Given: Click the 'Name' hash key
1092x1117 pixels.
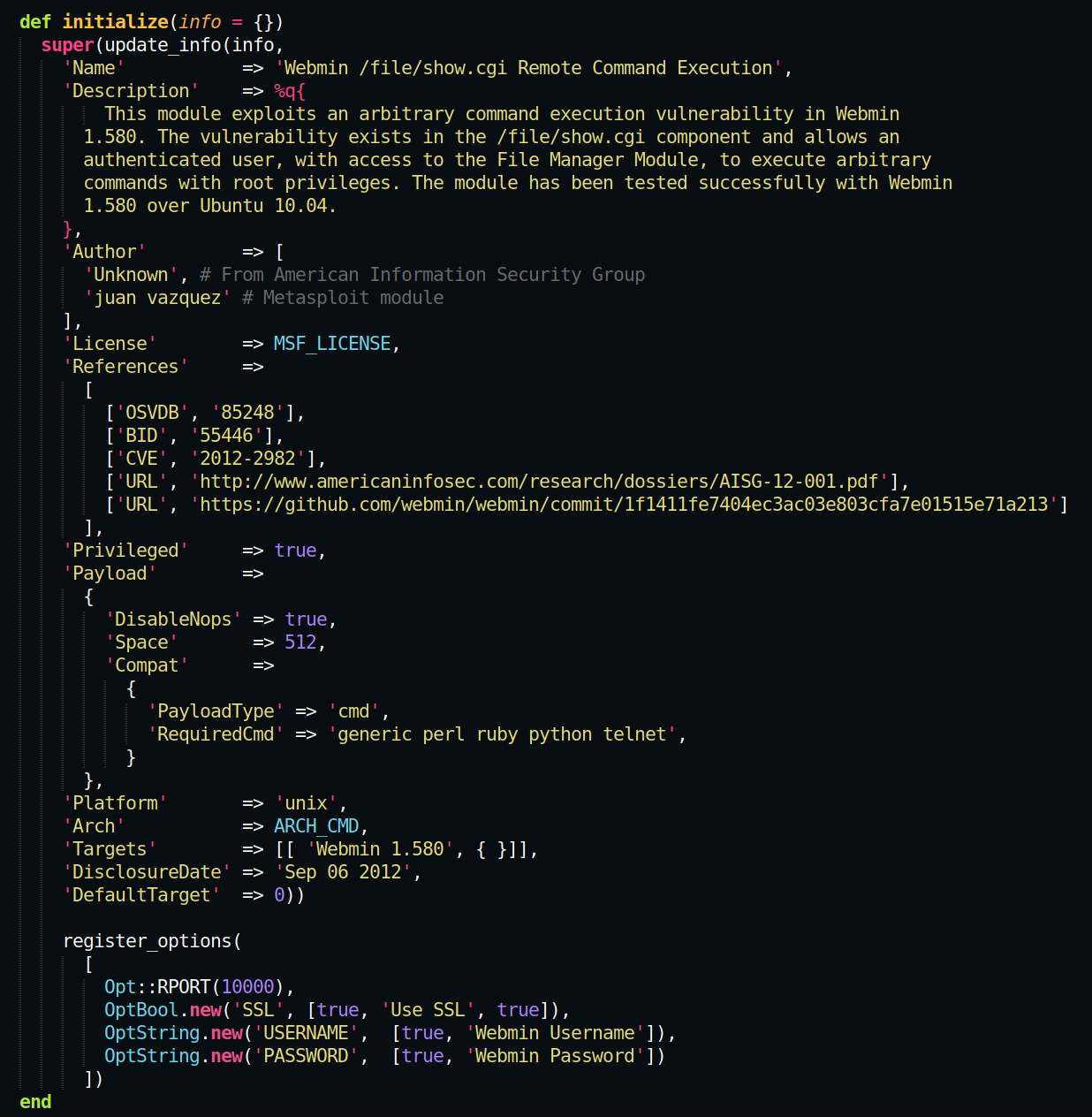Looking at the screenshot, I should tap(94, 68).
